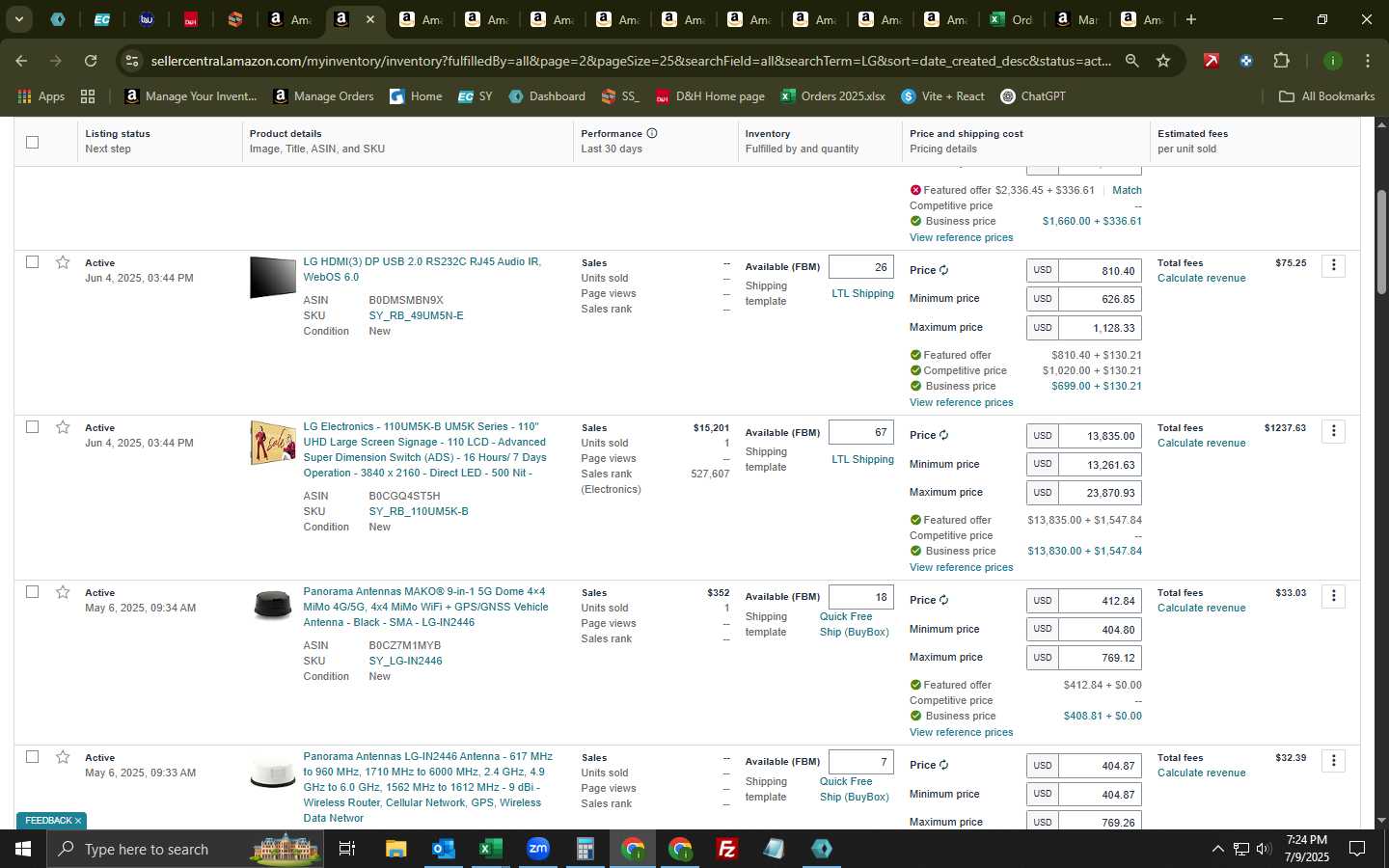Open the All Bookmarks folder

pyautogui.click(x=1326, y=96)
